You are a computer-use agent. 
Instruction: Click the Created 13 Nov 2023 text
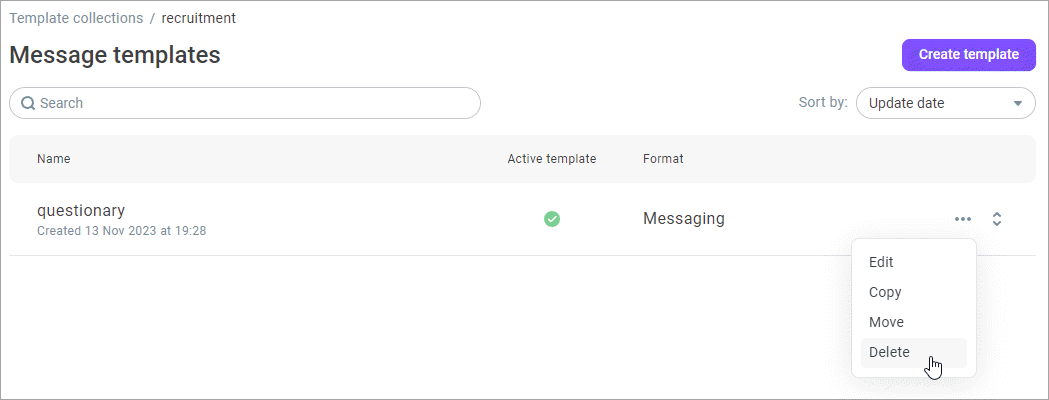click(x=121, y=231)
